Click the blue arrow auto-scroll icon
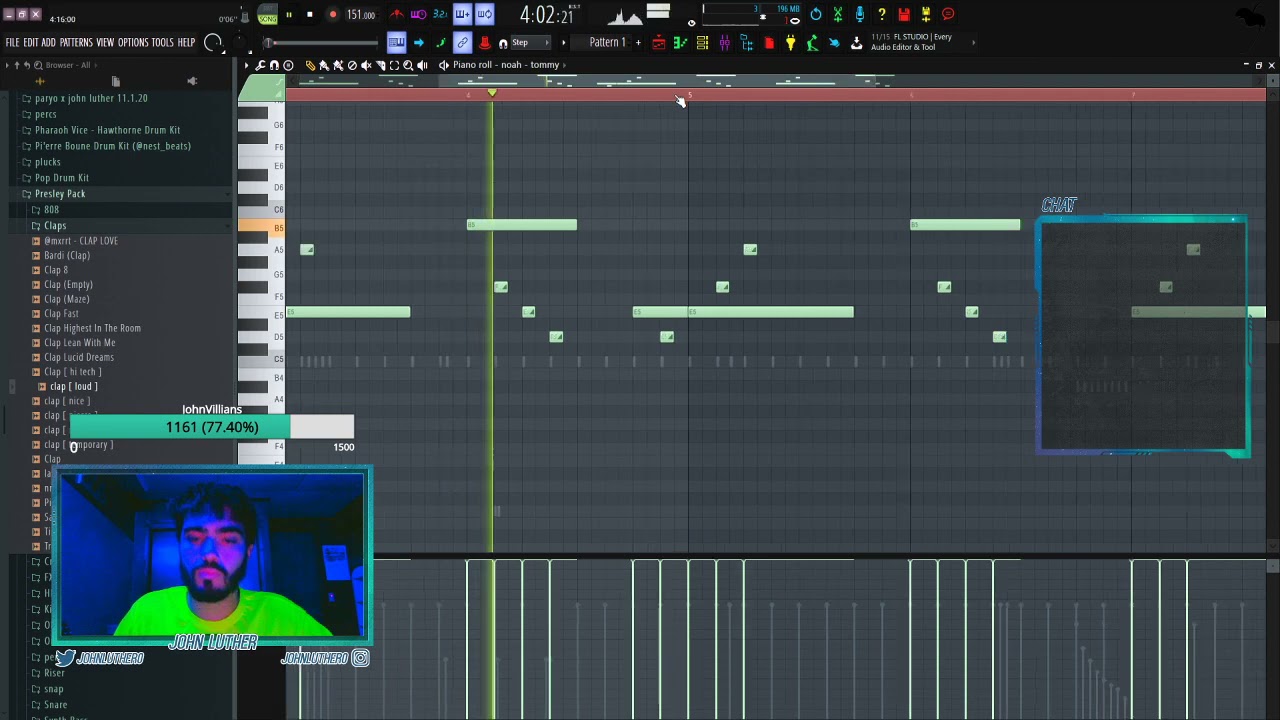 [418, 42]
